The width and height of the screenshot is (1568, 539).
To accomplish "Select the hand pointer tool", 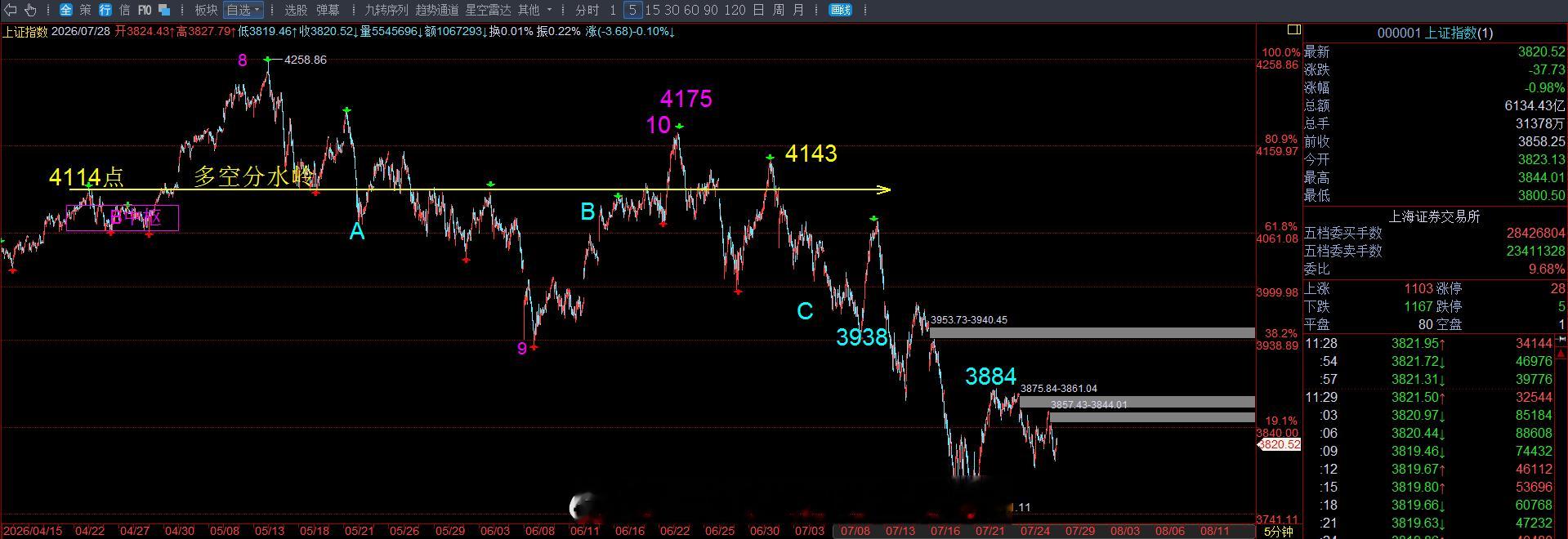I will tap(31, 10).
